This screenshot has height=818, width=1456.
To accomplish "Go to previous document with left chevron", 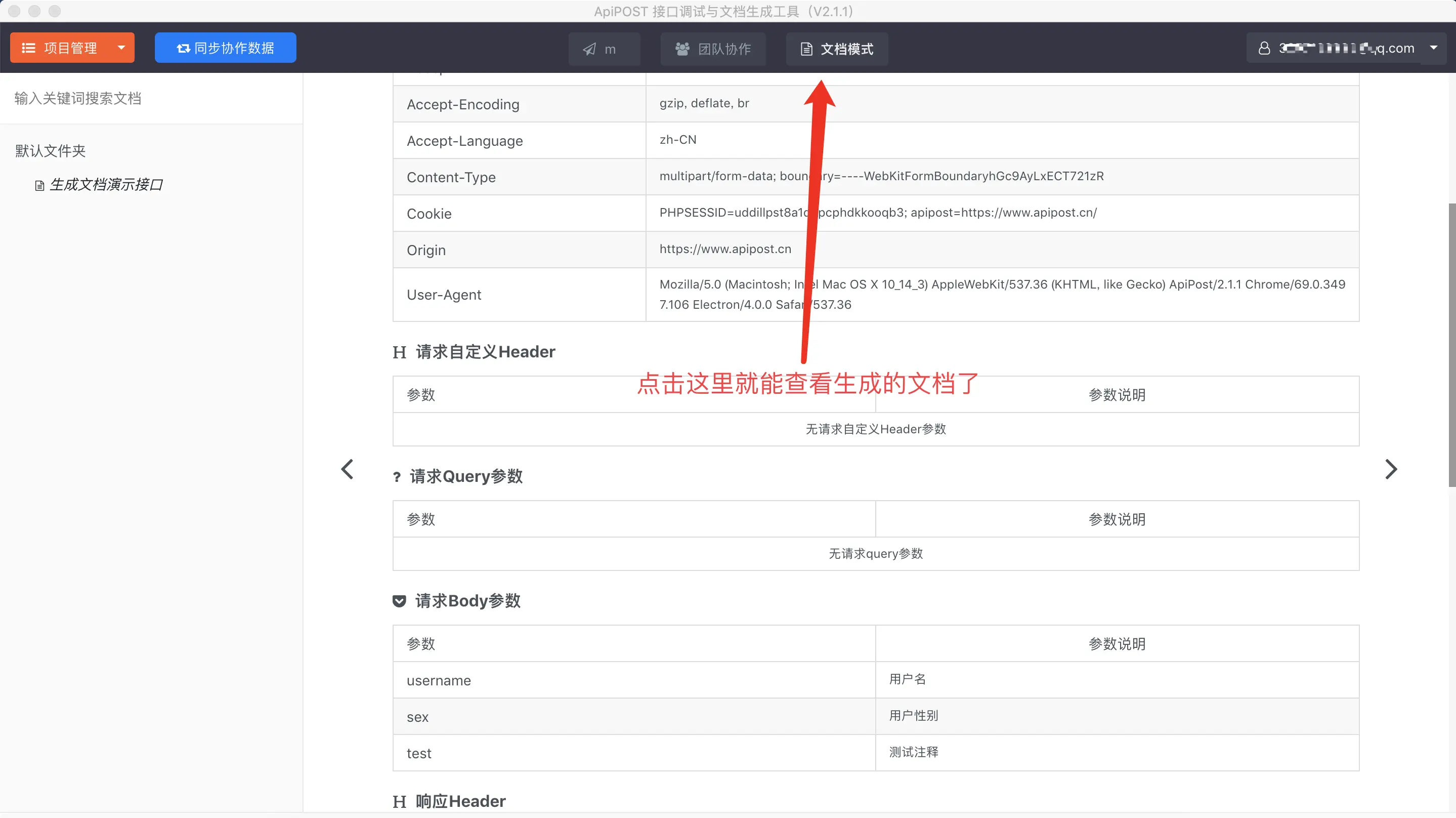I will click(347, 469).
